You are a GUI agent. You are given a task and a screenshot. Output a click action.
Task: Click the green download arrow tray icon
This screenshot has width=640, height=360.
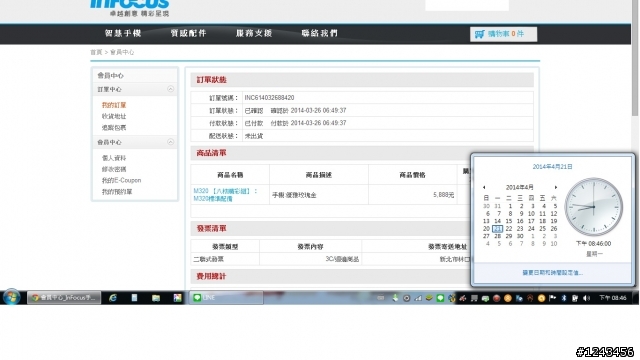395,298
